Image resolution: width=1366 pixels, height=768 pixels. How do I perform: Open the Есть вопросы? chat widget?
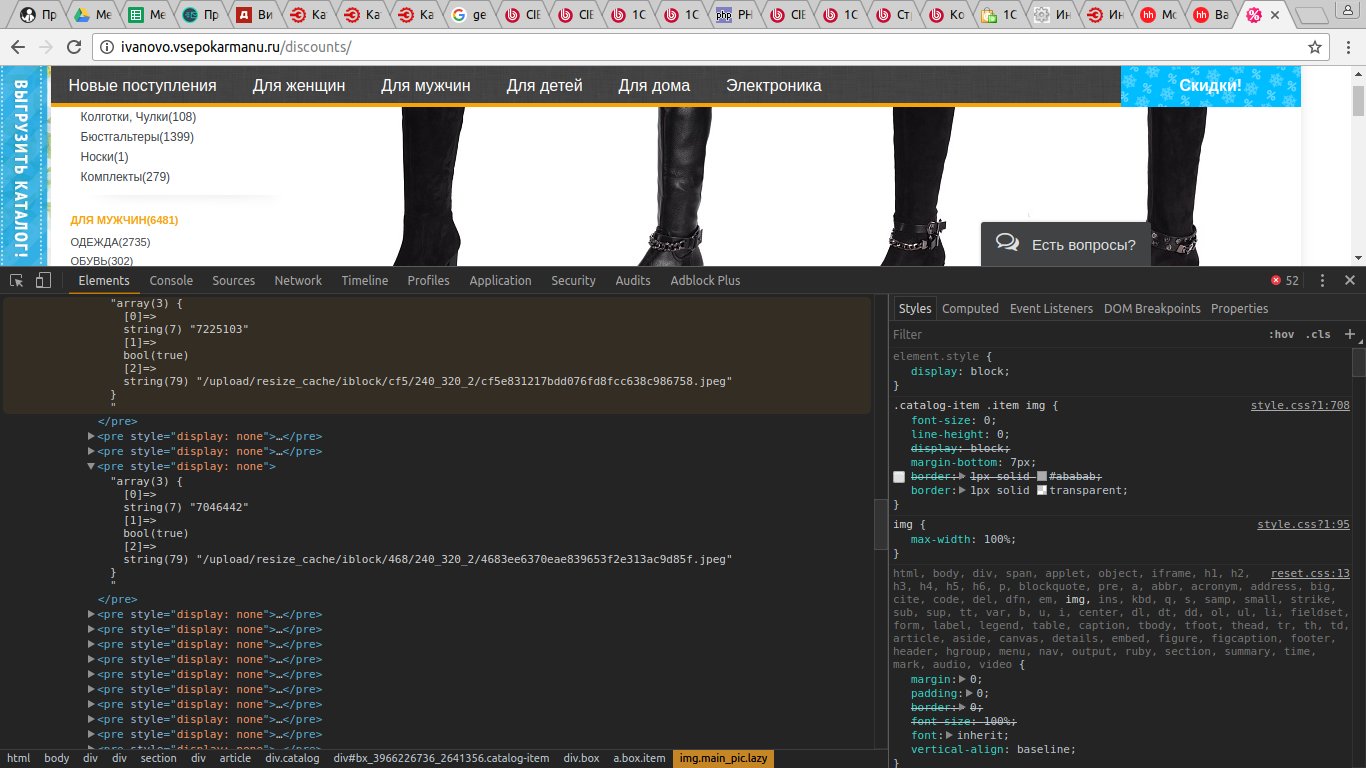click(1065, 244)
